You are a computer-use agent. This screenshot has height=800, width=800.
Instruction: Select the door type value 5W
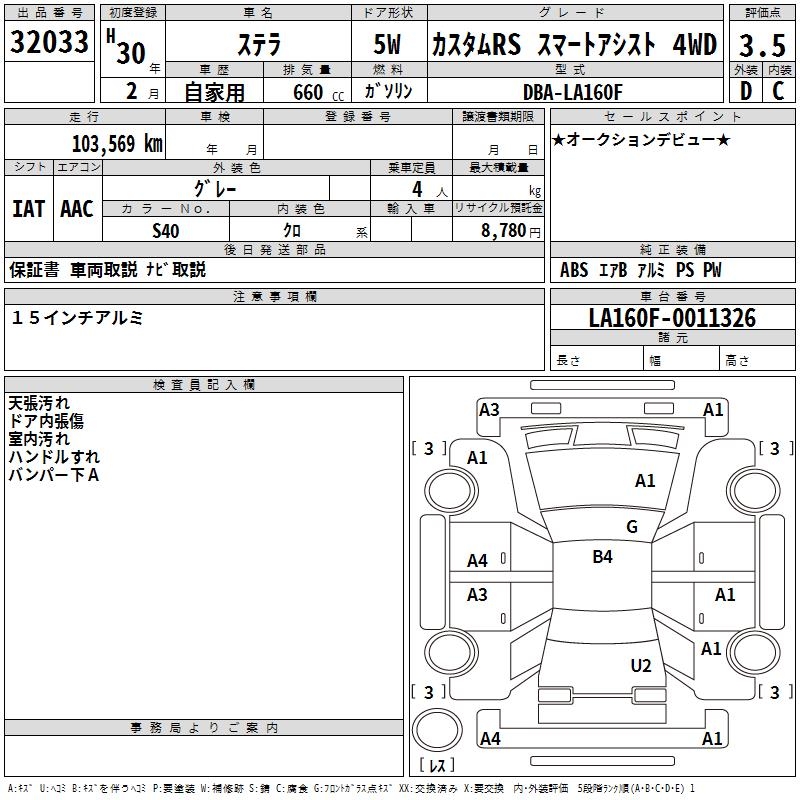tap(387, 44)
